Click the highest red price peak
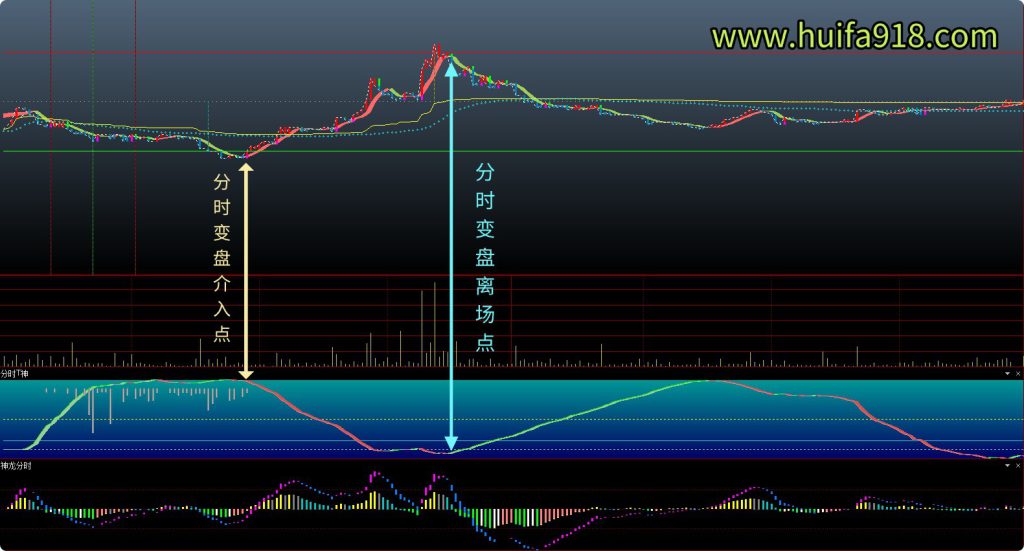 (x=436, y=48)
